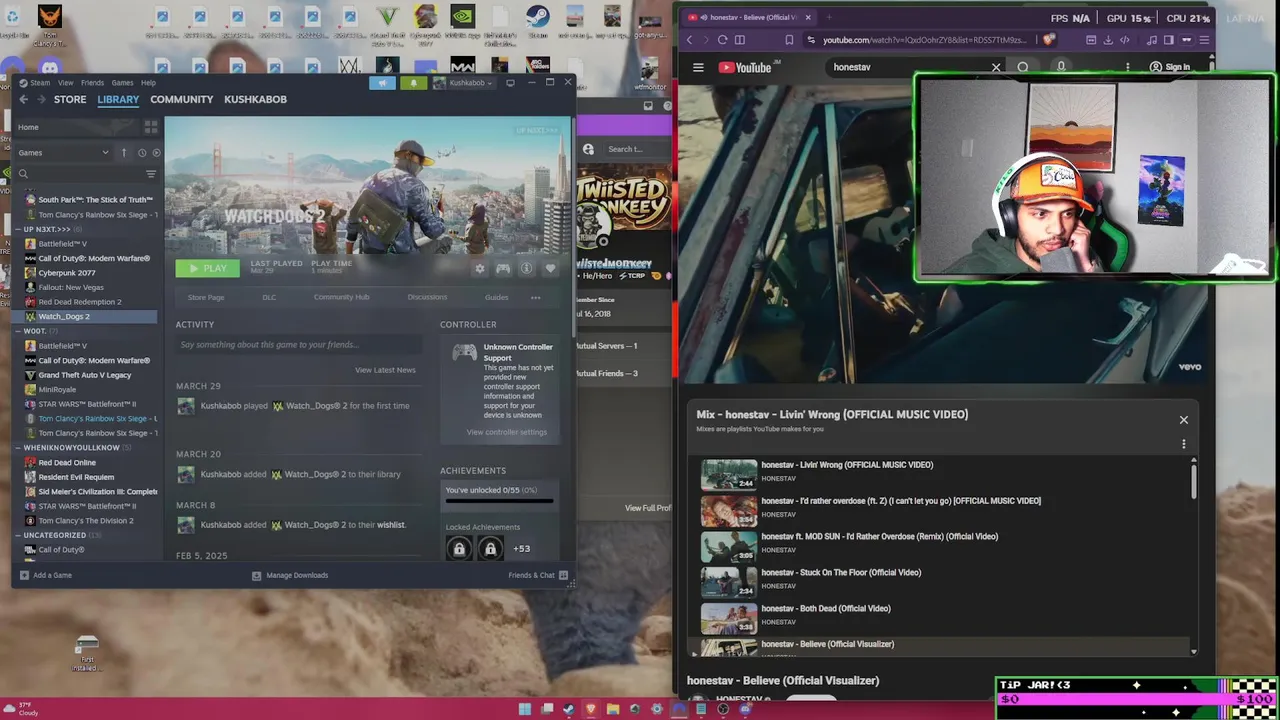Open the Store Page link for Watch Dogs 2

206,297
